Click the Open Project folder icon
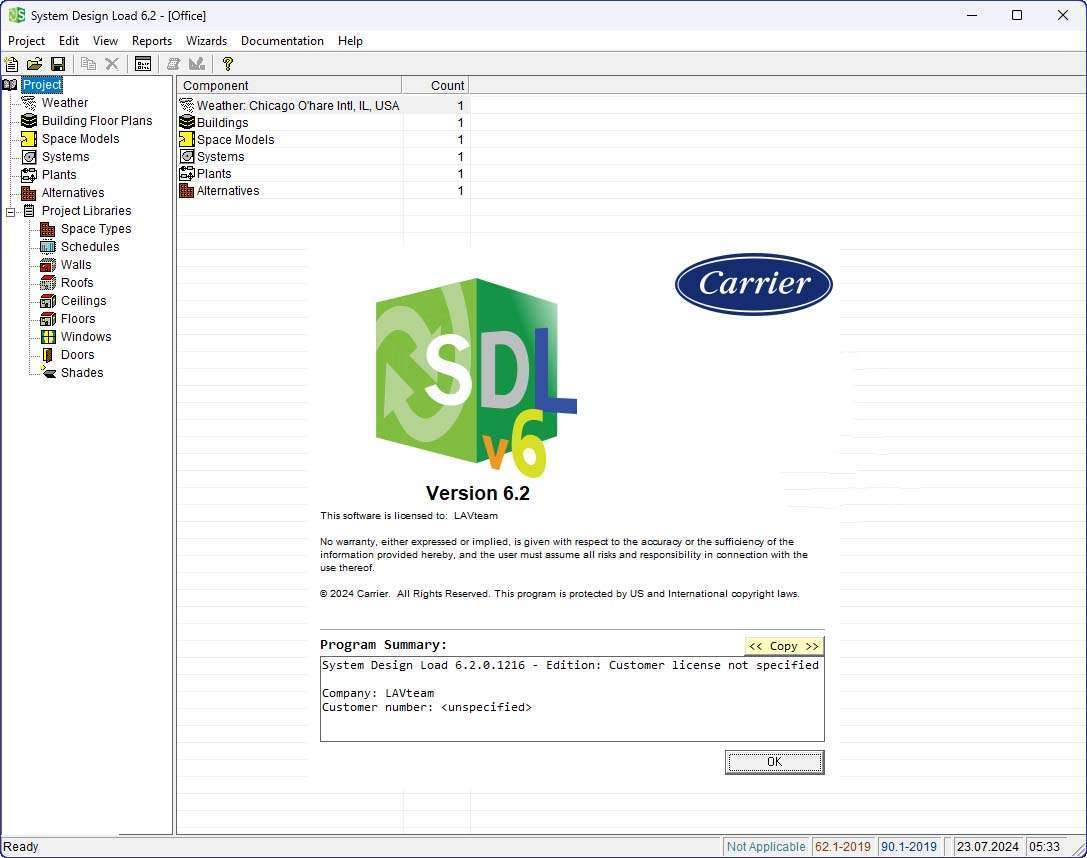 [x=34, y=64]
